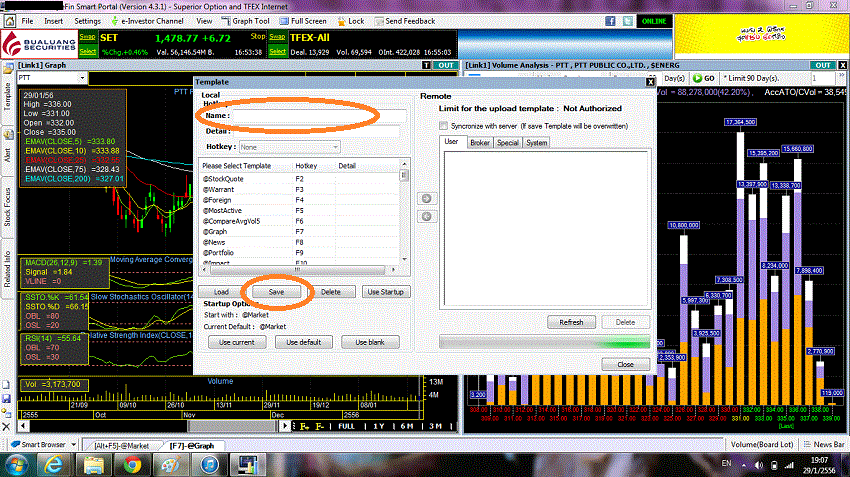Viewport: 850px width, 477px height.
Task: Click the Use blank button
Action: tap(370, 342)
